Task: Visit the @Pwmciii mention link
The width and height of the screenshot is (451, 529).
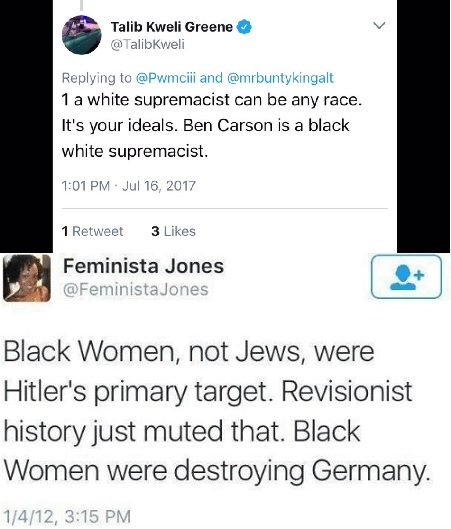Action: 166,78
